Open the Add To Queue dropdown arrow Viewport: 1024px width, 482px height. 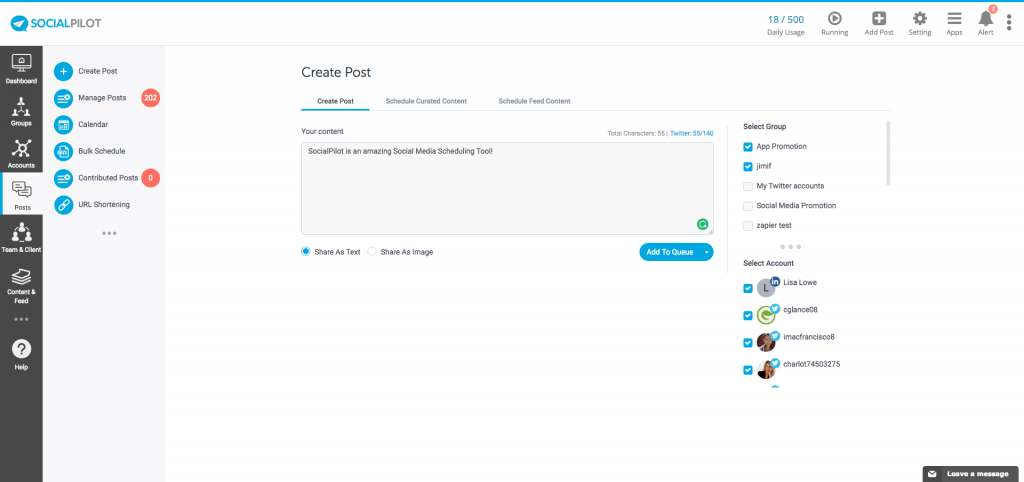tap(706, 252)
